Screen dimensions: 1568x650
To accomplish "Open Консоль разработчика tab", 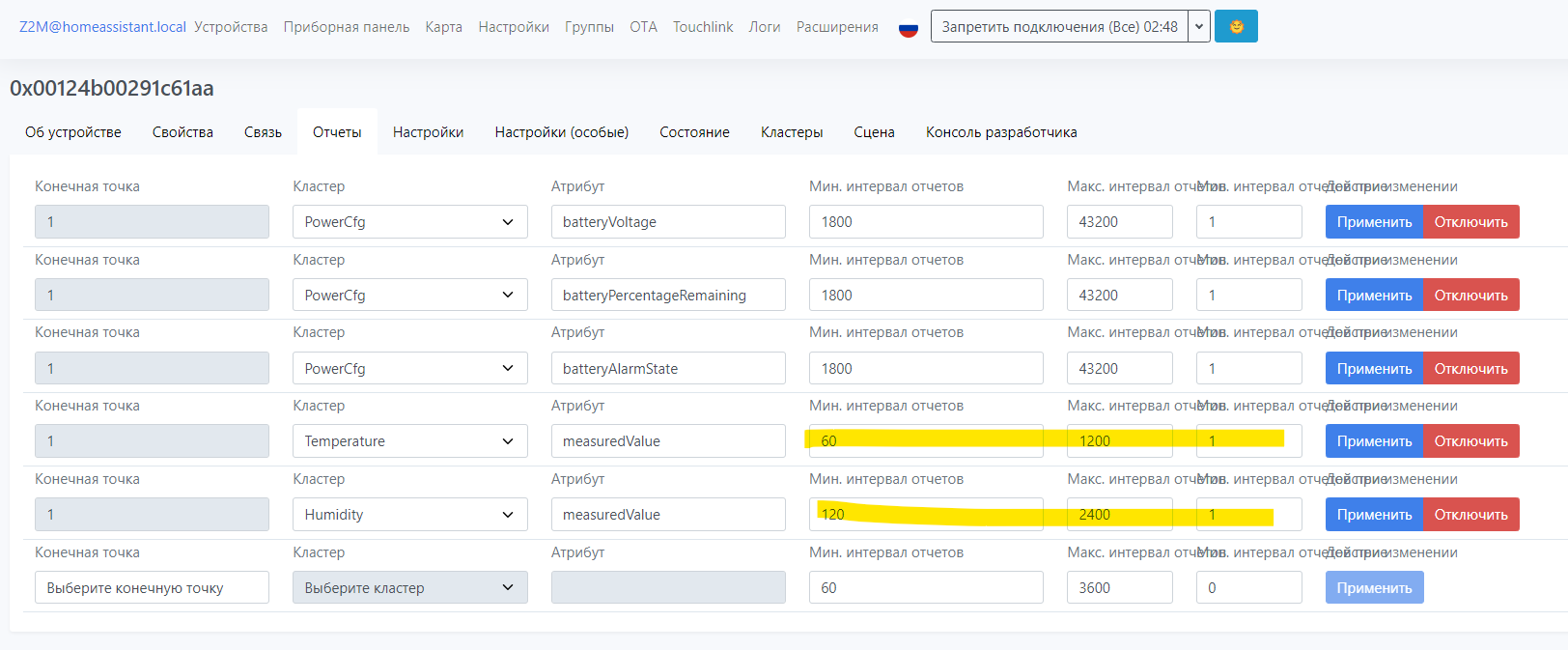I will (x=1001, y=132).
